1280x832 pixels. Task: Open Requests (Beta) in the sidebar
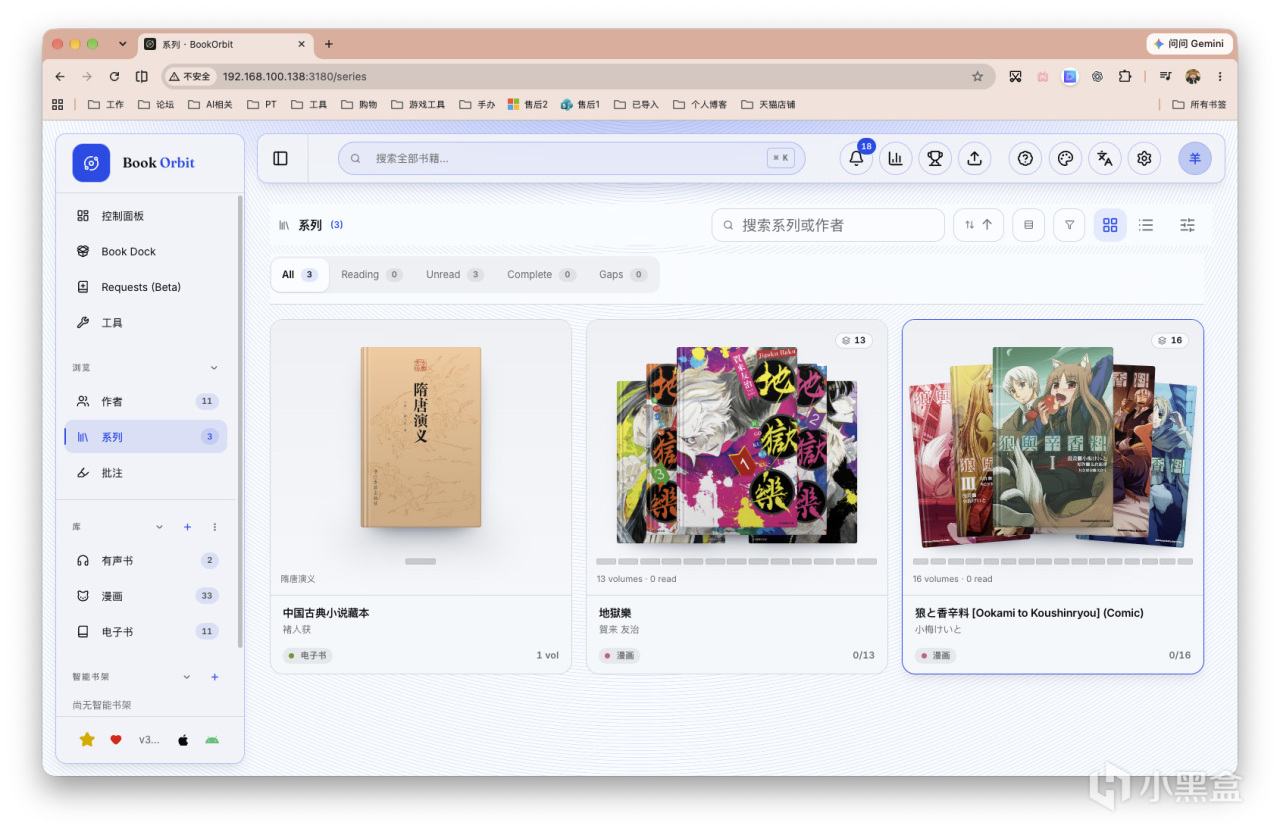point(146,287)
